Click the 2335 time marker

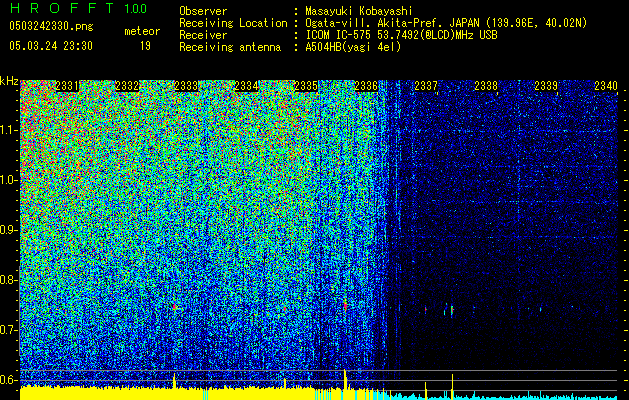(306, 86)
